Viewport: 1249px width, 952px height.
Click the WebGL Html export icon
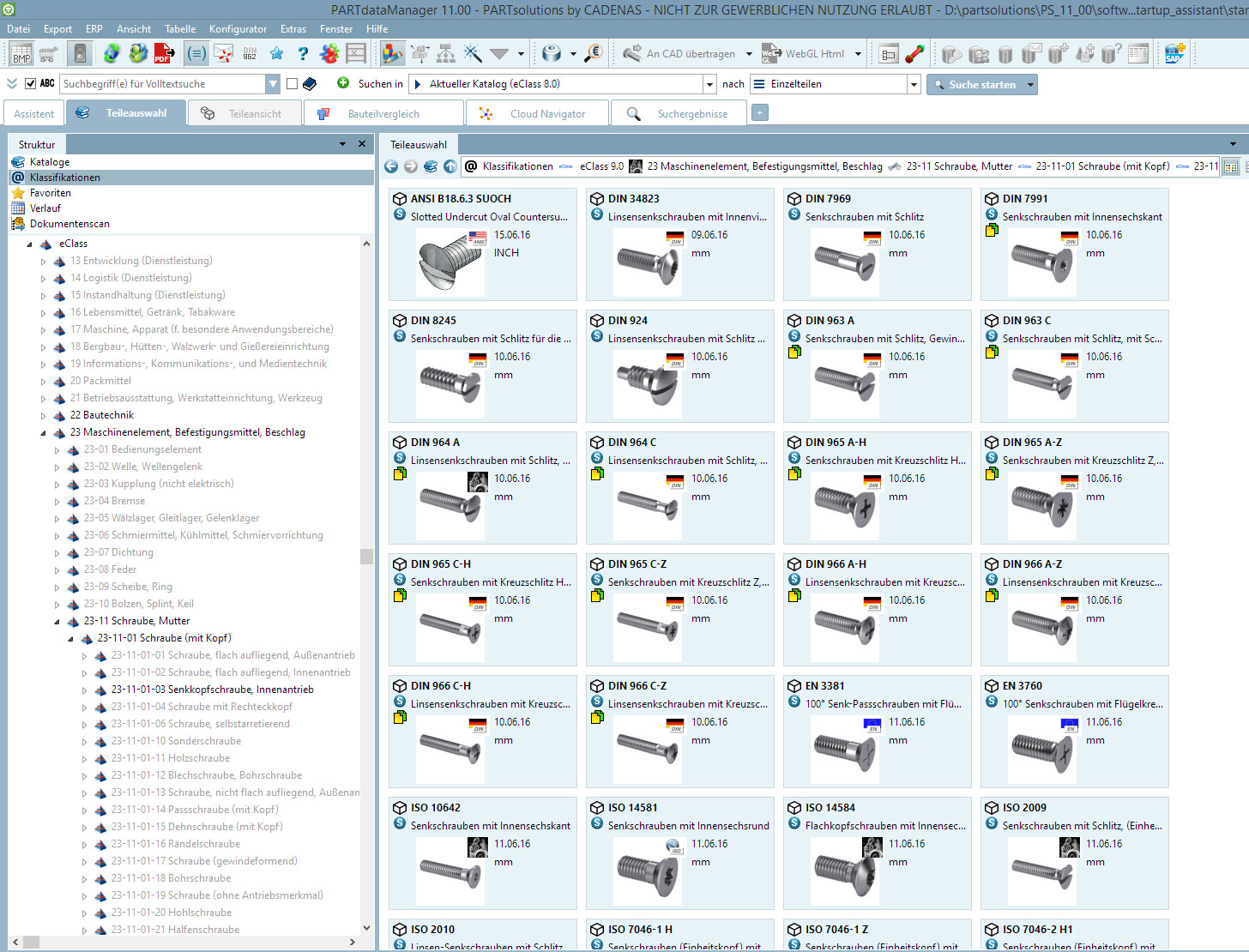[x=771, y=54]
